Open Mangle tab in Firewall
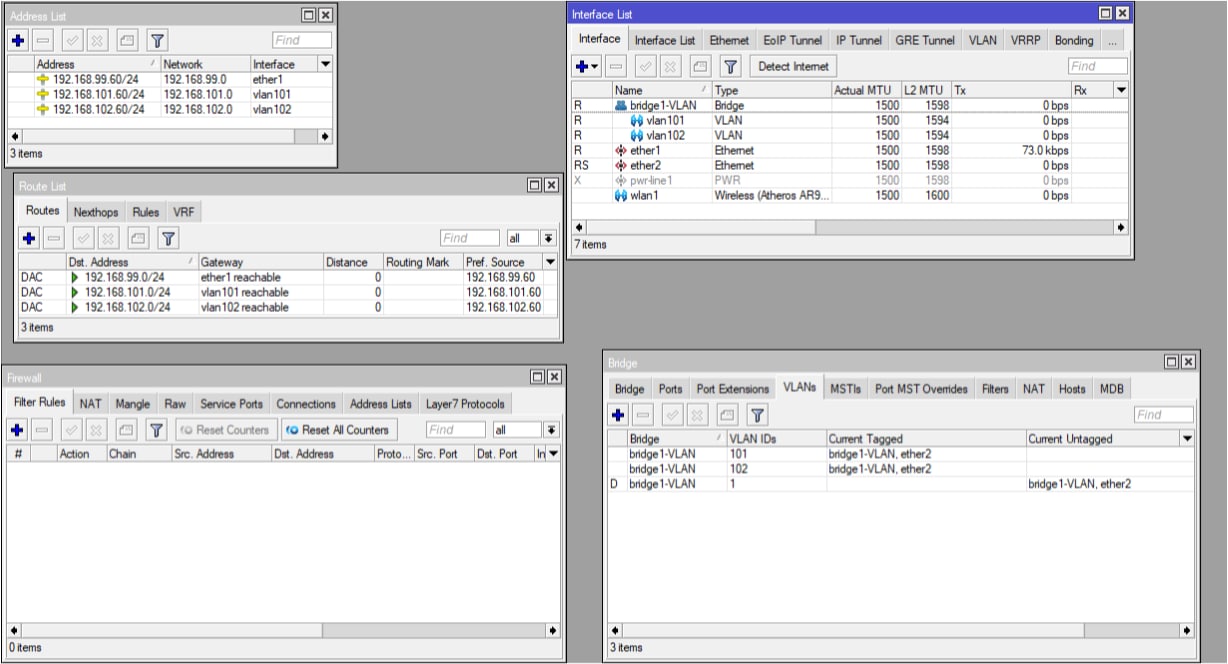1228x664 pixels. tap(133, 404)
